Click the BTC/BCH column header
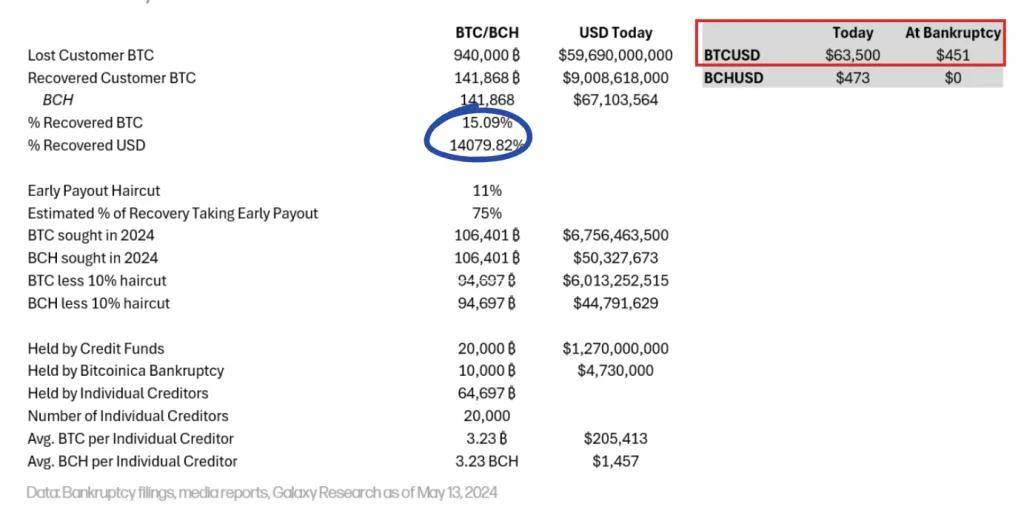 tap(487, 32)
